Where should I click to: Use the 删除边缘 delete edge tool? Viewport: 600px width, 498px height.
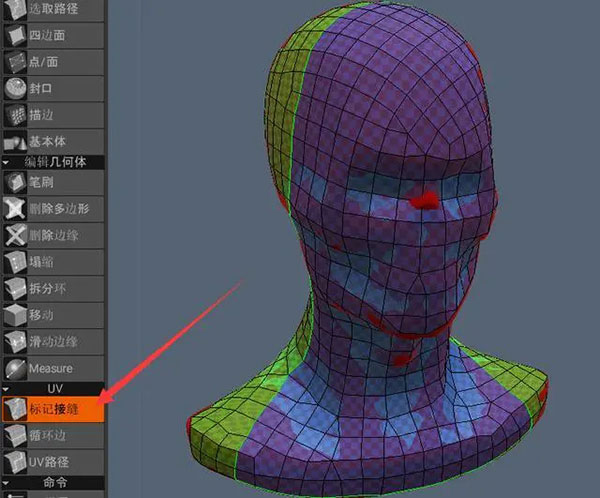52,236
